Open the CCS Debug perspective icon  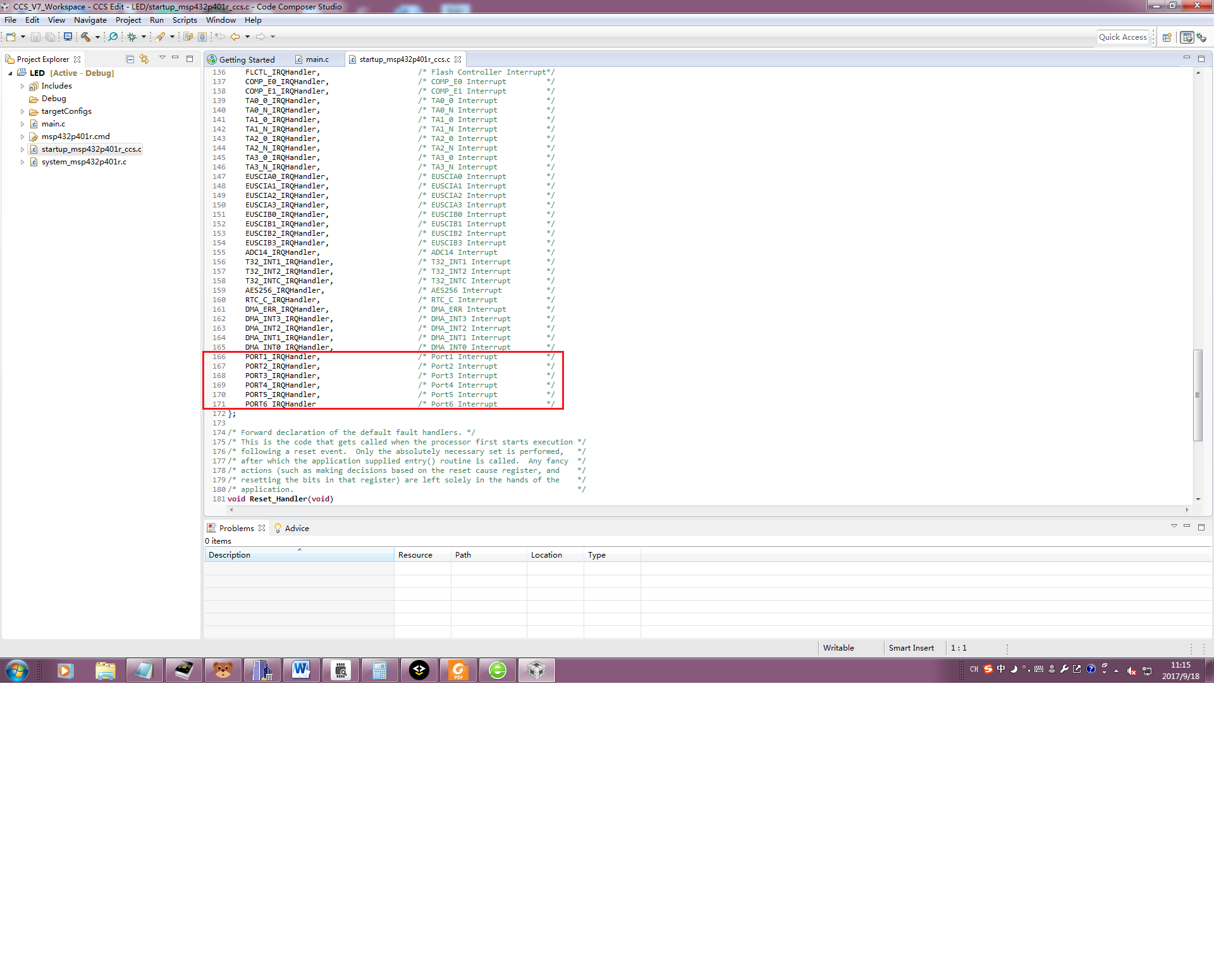[1201, 37]
